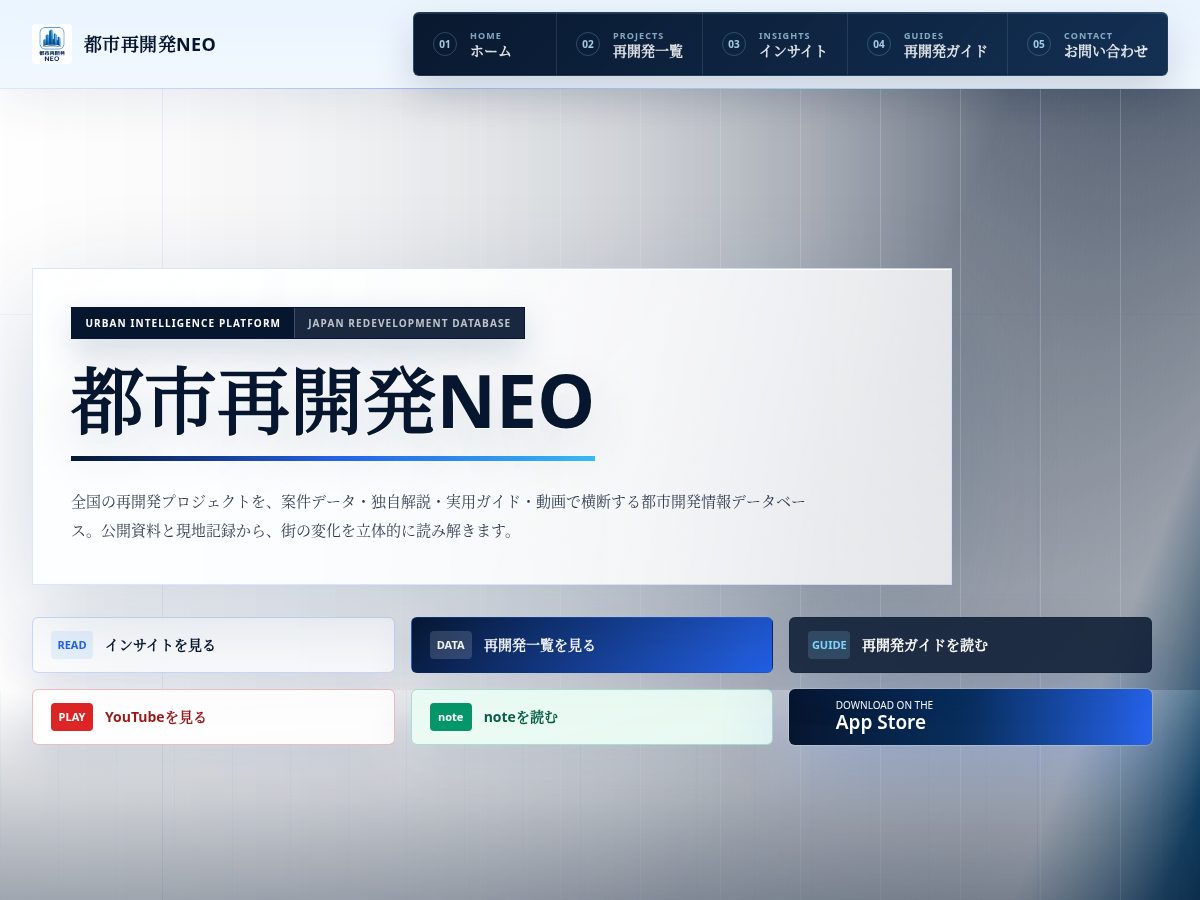The width and height of the screenshot is (1200, 900).
Task: Click the 再開発一覧を見る button
Action: point(592,645)
